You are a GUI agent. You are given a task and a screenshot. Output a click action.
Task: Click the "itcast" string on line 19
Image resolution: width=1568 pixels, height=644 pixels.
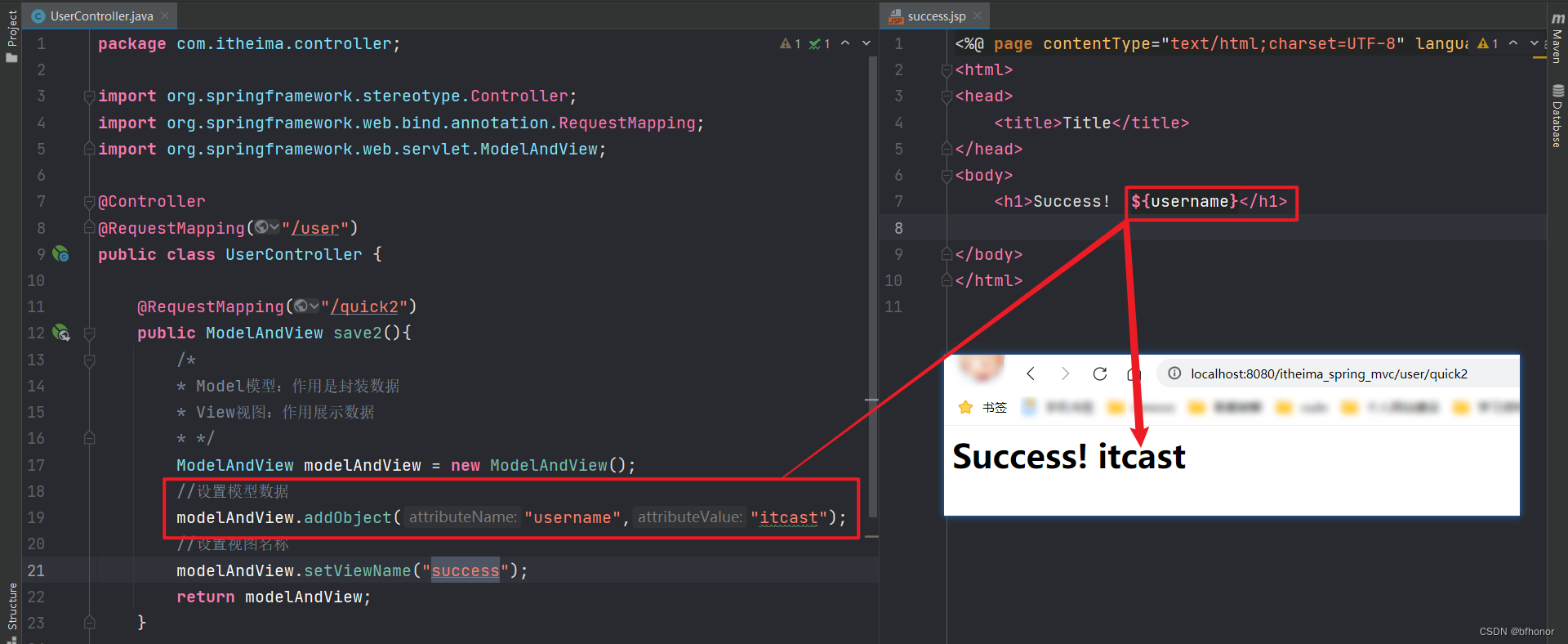pyautogui.click(x=789, y=517)
